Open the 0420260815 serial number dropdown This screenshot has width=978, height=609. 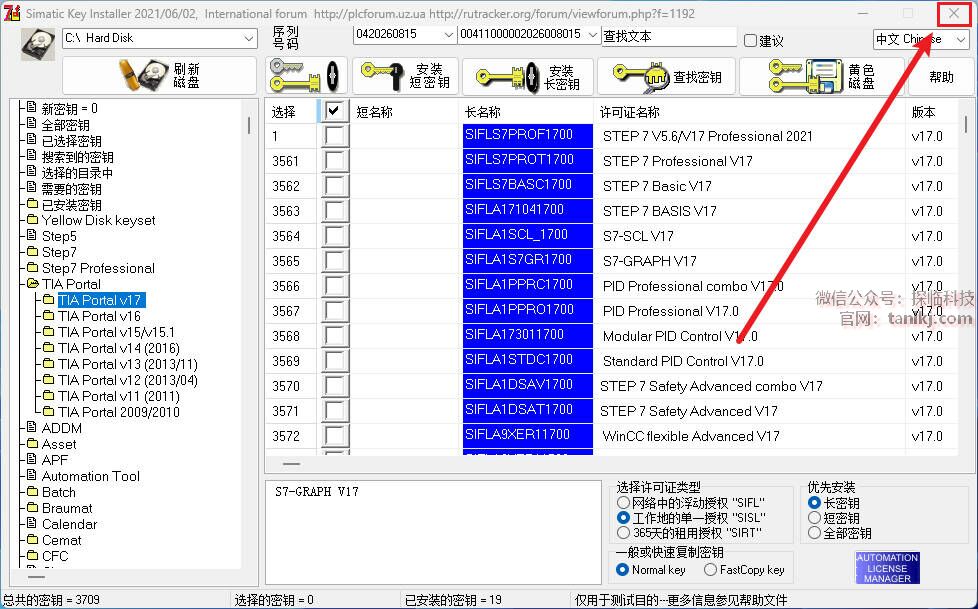[448, 35]
